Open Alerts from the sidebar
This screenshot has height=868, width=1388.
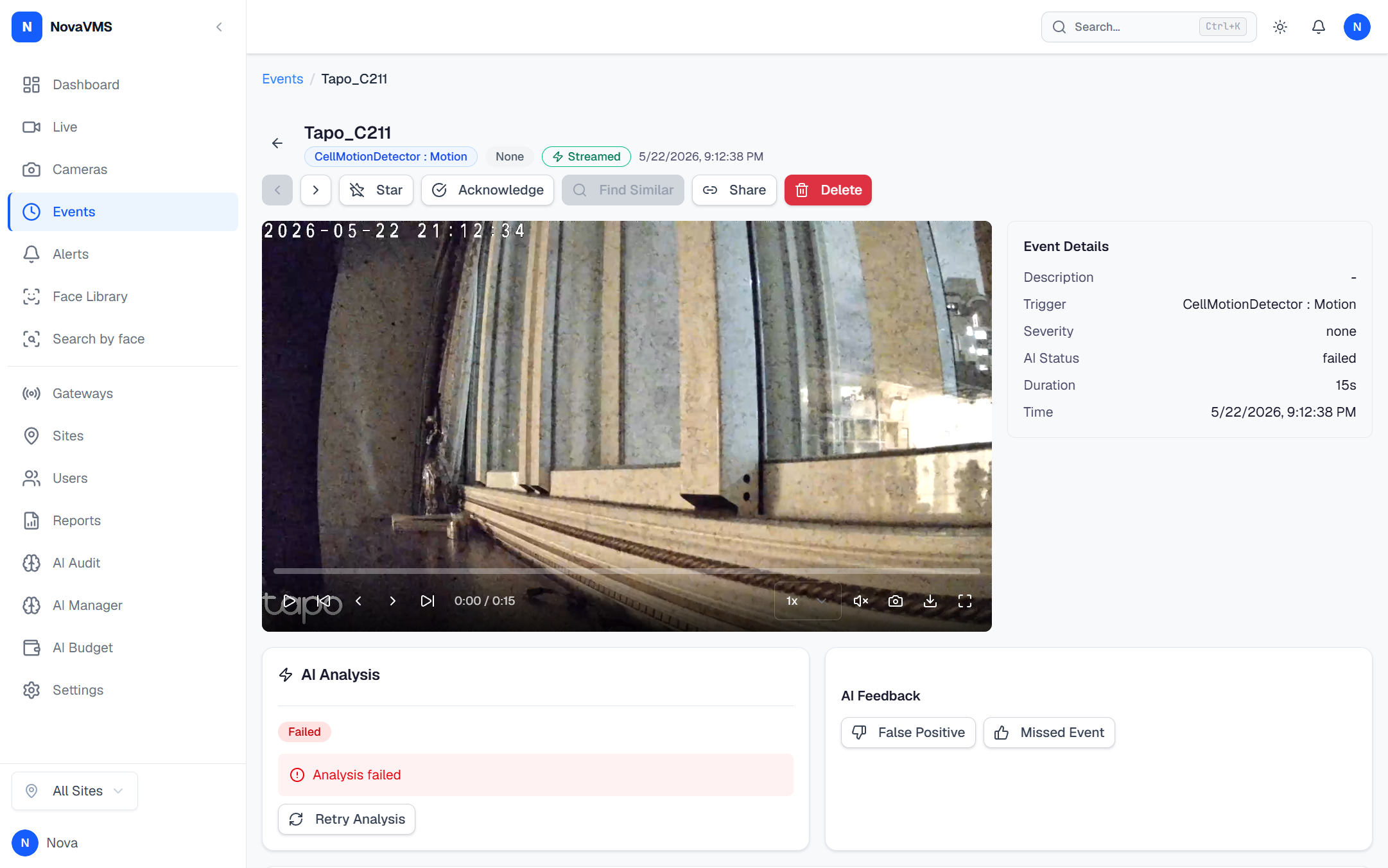[123, 254]
